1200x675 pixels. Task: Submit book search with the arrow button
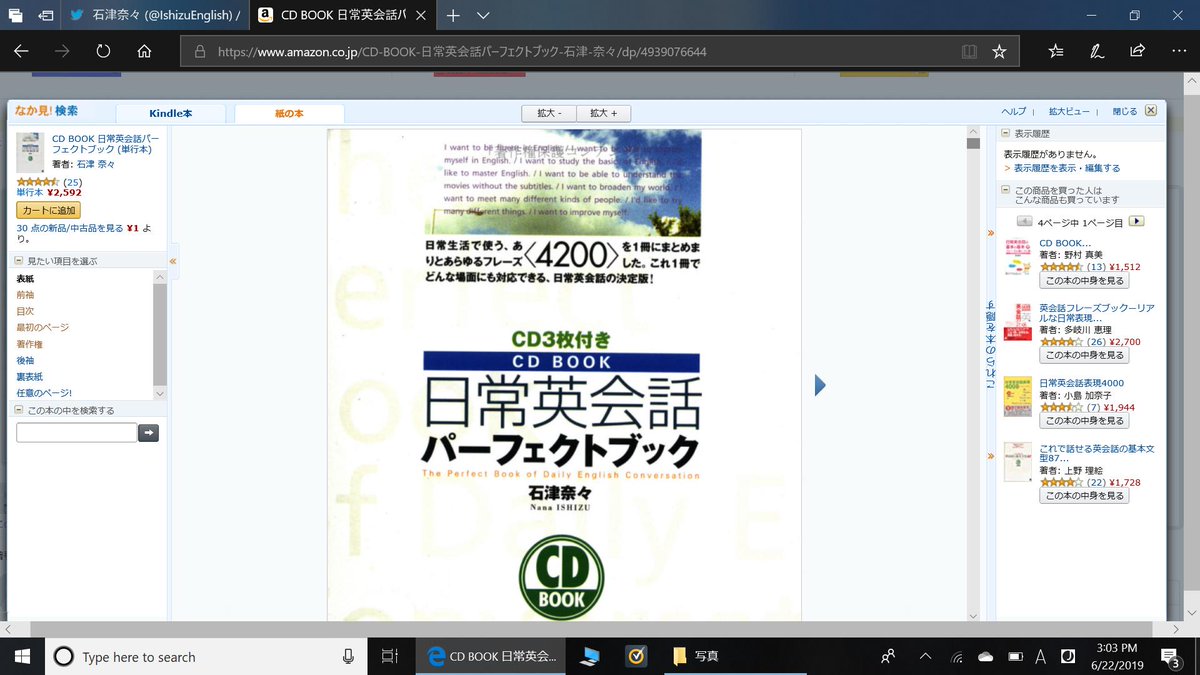(x=148, y=433)
